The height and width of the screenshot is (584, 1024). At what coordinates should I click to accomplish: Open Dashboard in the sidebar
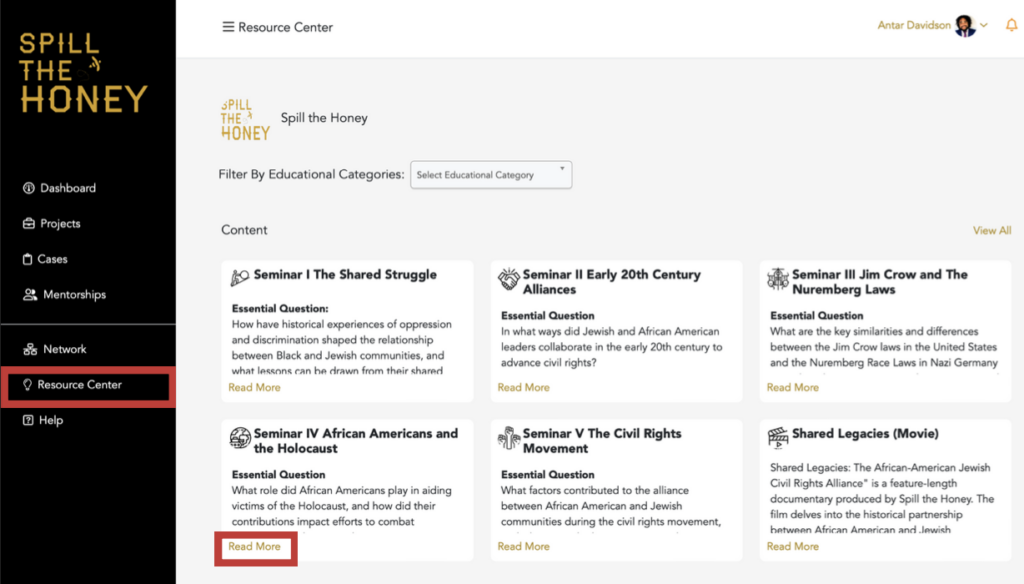(67, 188)
